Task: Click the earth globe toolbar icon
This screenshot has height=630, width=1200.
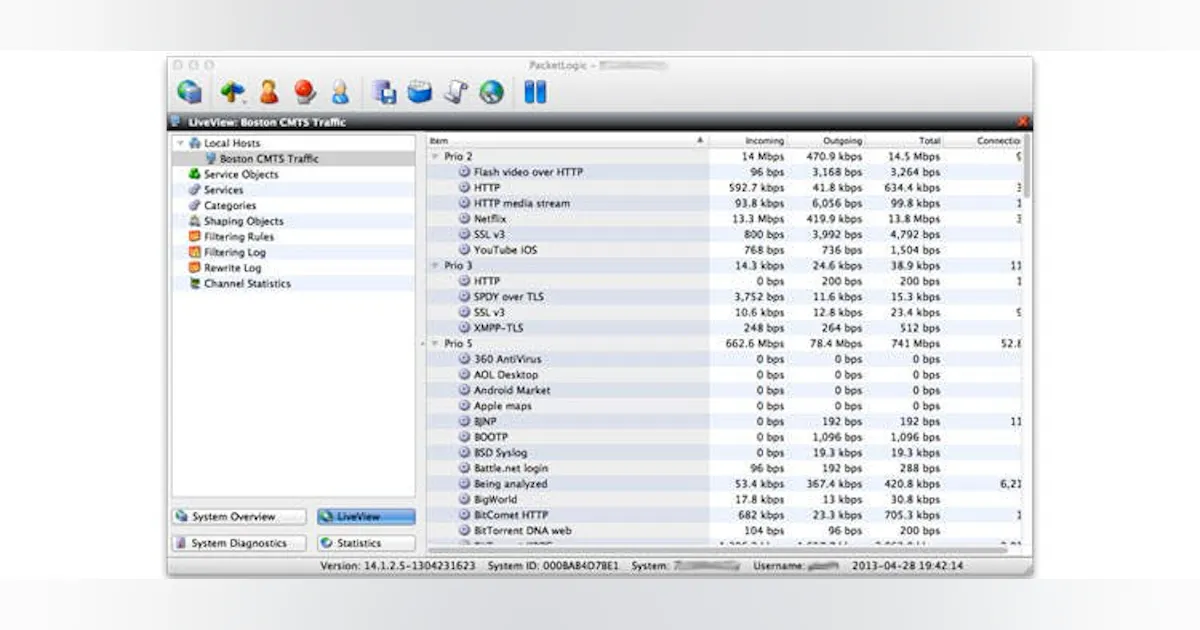Action: tap(491, 92)
